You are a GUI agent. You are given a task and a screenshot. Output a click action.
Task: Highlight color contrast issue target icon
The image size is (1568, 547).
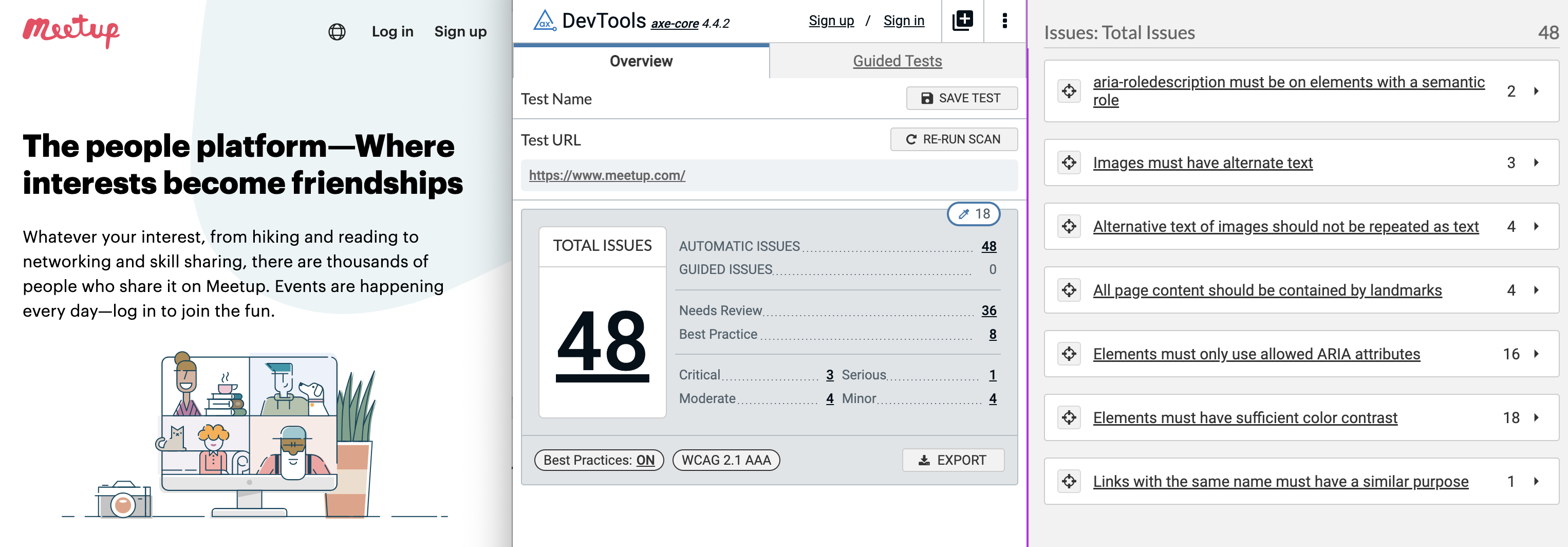point(1069,418)
